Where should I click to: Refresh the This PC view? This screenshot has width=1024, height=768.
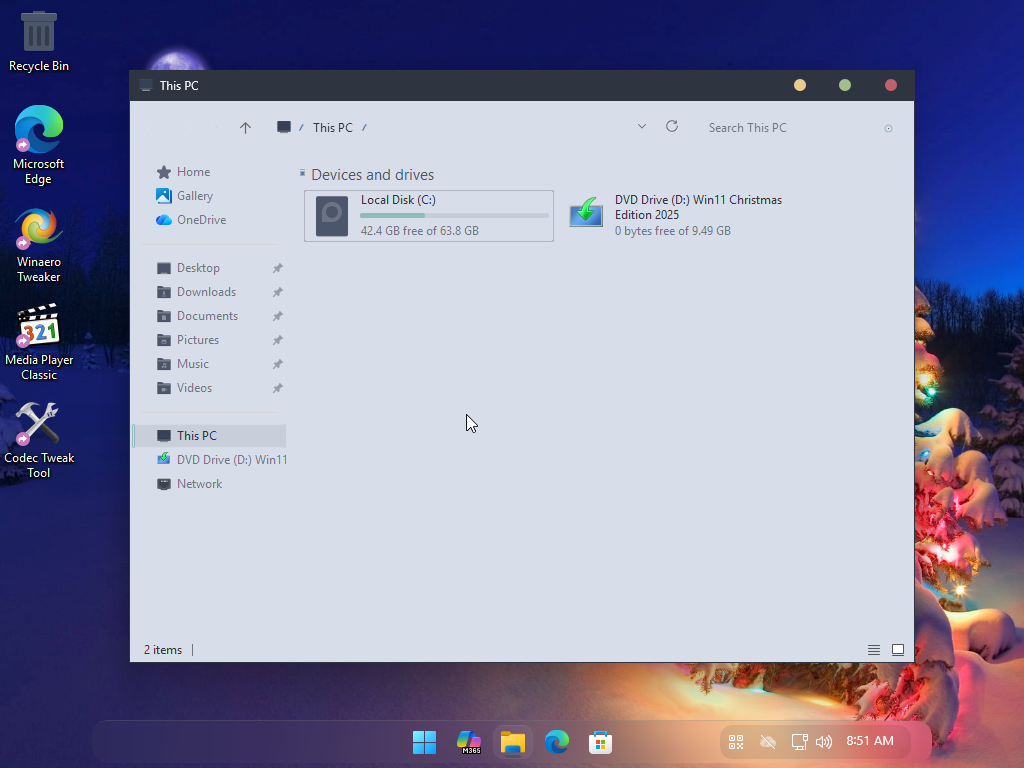pyautogui.click(x=672, y=127)
